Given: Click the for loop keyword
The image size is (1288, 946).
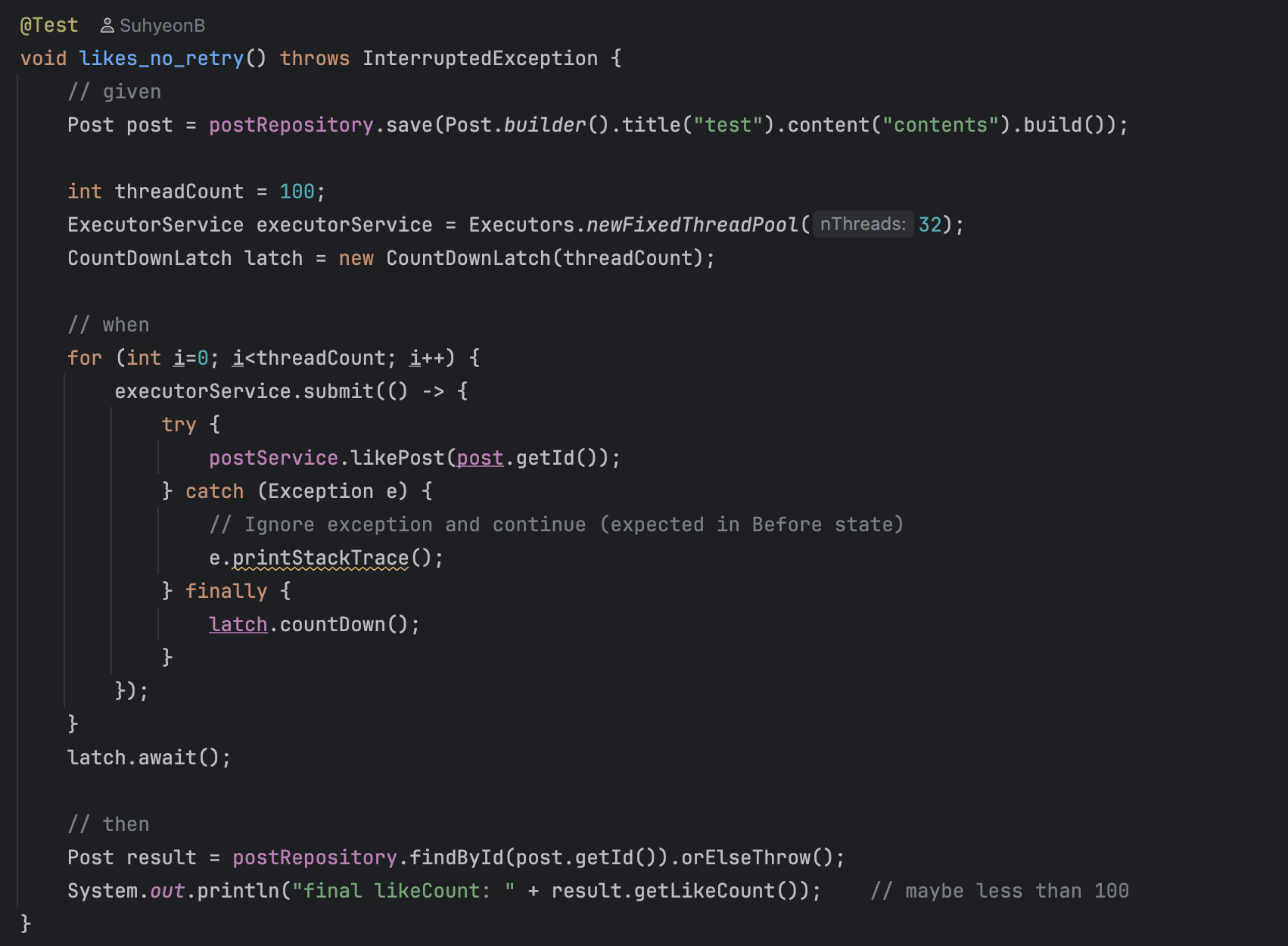Looking at the screenshot, I should click(85, 358).
